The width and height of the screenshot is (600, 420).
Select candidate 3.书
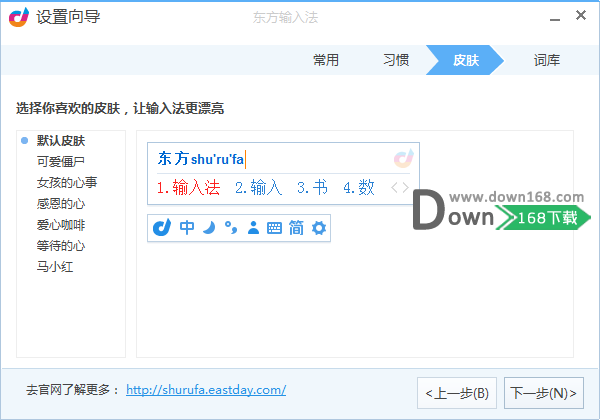tap(312, 188)
